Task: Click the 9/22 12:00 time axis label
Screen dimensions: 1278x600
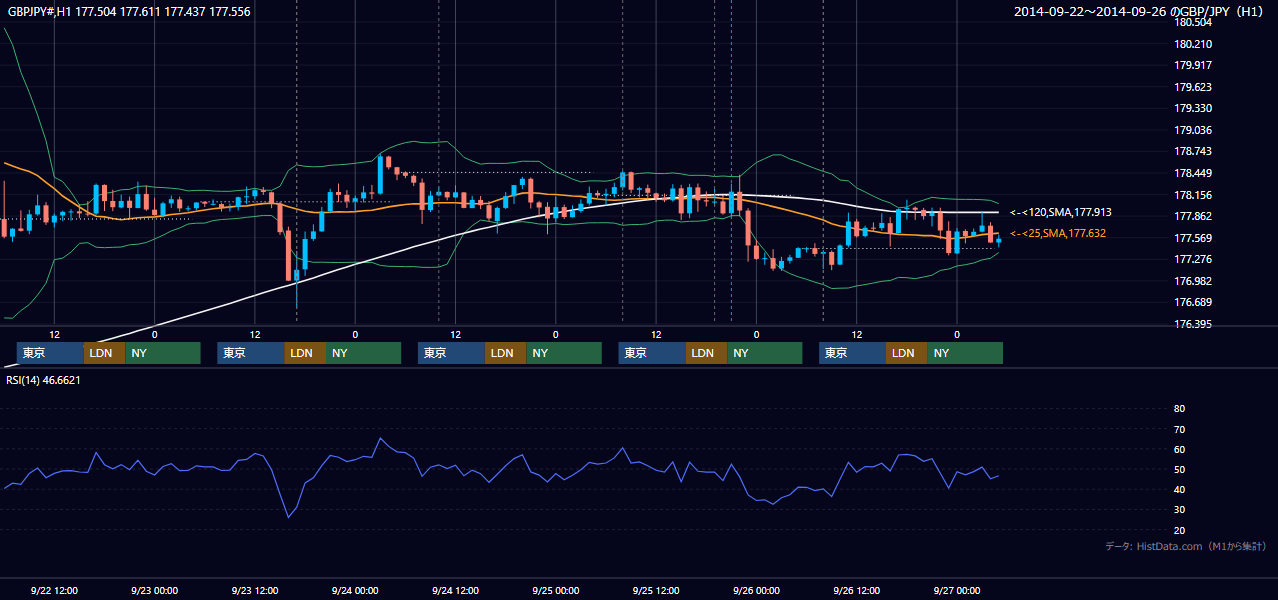Action: coord(55,590)
